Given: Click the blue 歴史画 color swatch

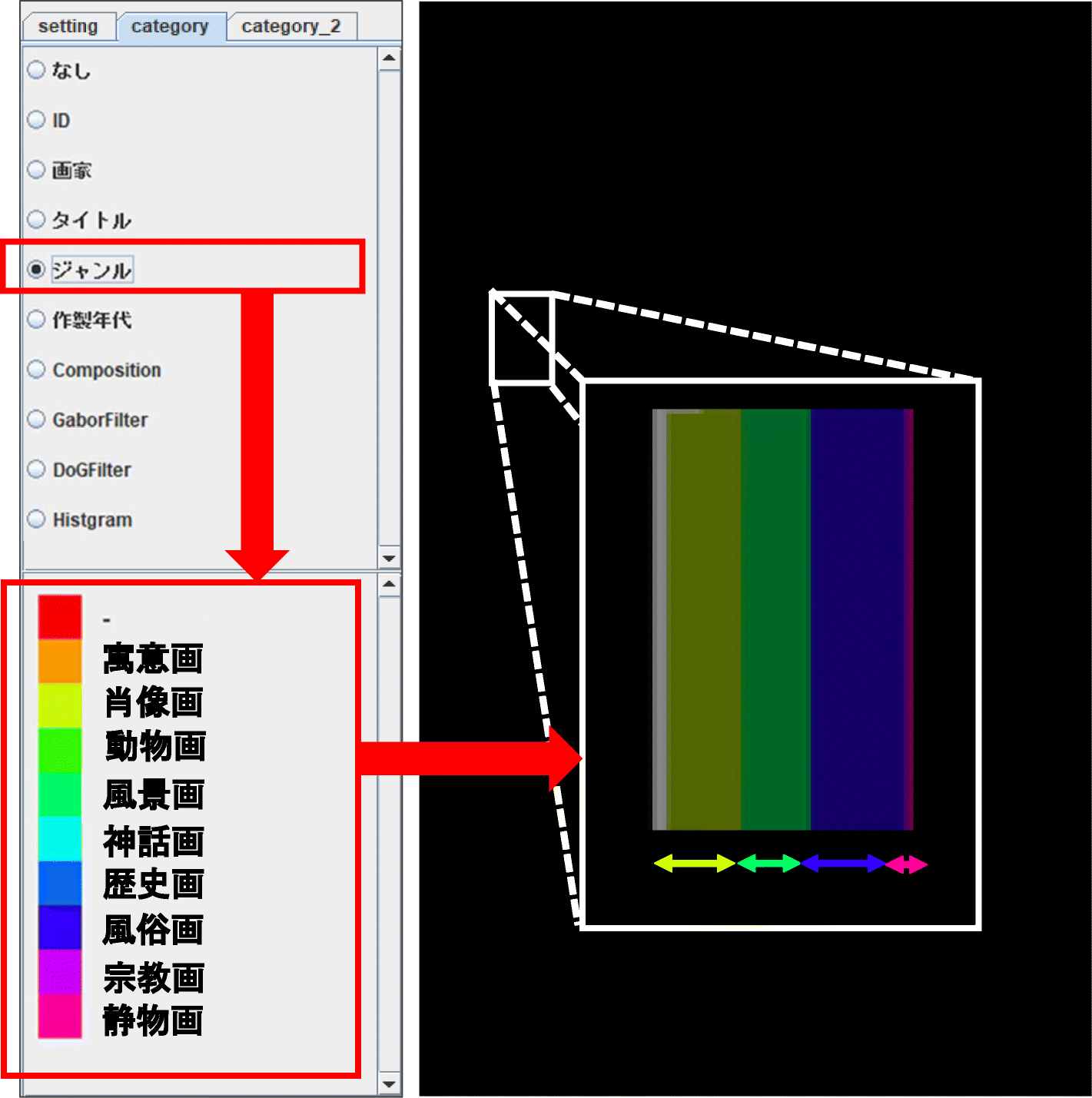Looking at the screenshot, I should [60, 884].
